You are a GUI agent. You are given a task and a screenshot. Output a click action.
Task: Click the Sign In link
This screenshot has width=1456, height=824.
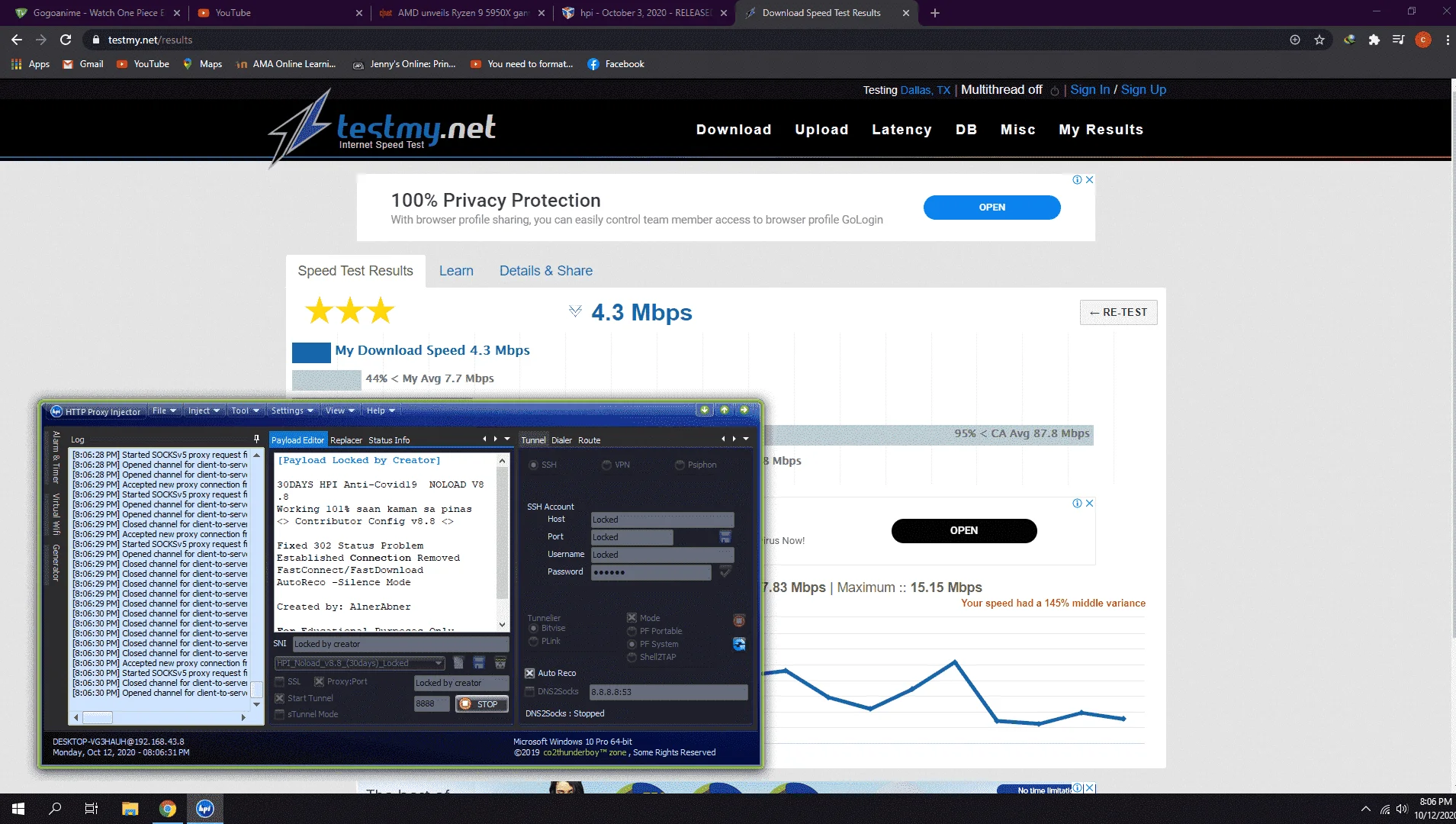pos(1090,90)
